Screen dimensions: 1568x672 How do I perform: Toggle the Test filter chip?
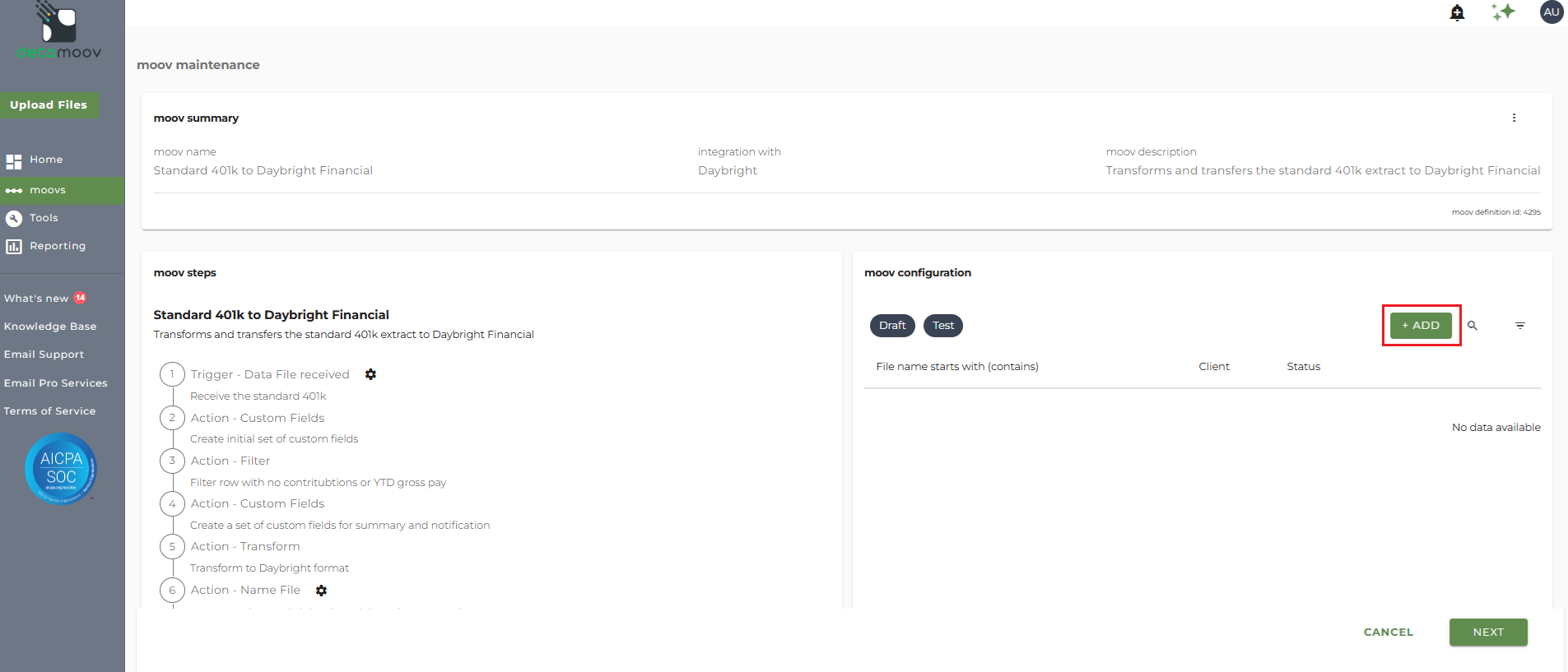click(x=943, y=326)
